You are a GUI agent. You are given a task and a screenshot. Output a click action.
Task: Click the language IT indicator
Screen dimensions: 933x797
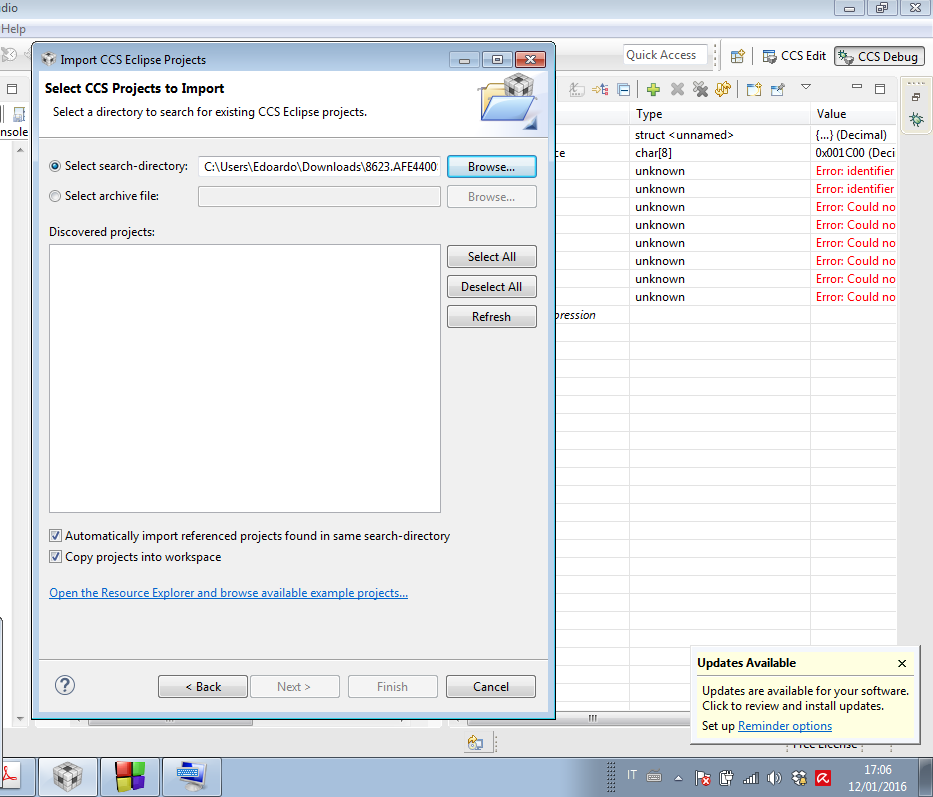(631, 775)
